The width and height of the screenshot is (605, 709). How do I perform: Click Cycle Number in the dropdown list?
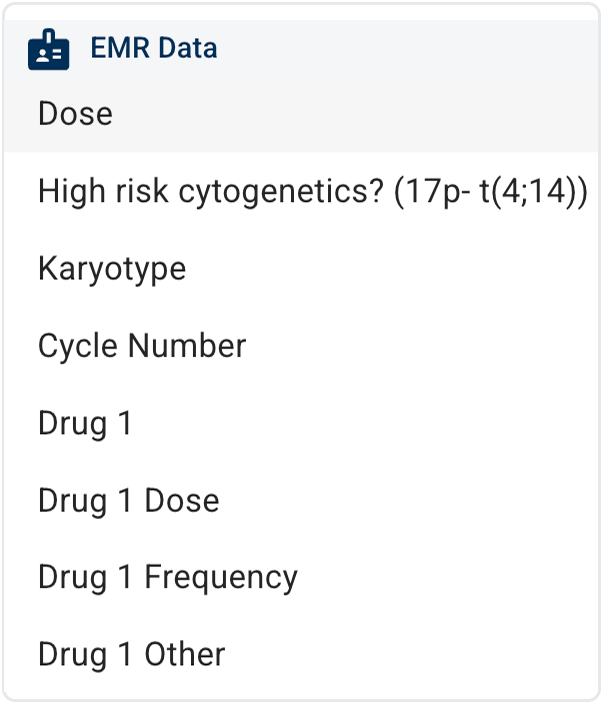(142, 346)
